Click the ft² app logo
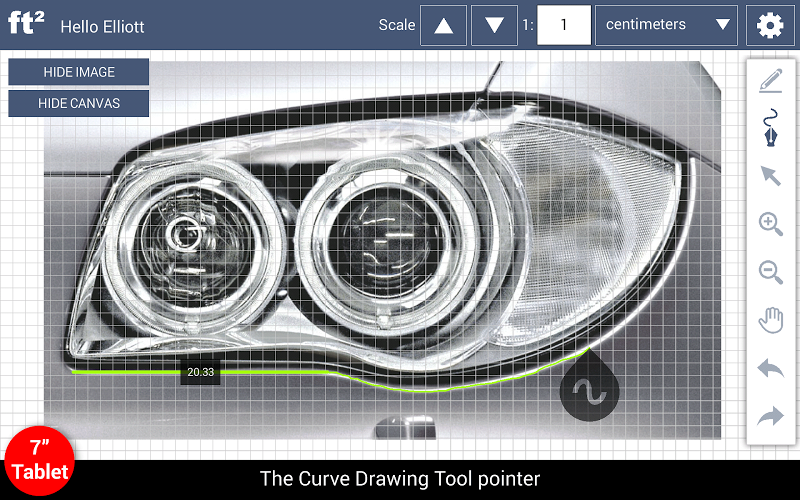The height and width of the screenshot is (500, 800). (26, 23)
